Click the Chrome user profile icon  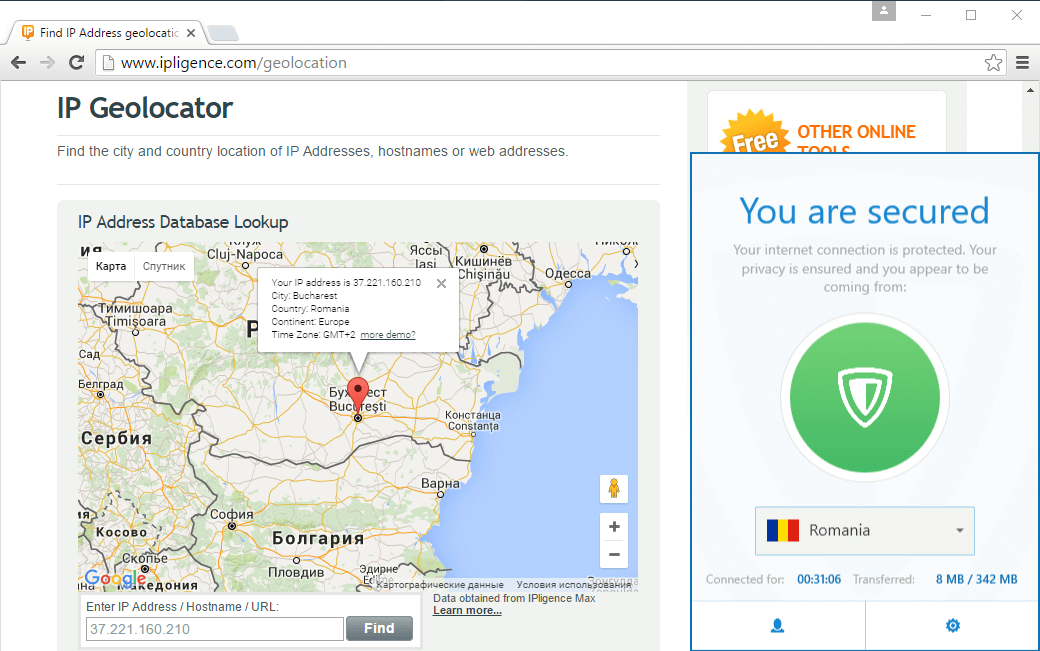click(883, 11)
